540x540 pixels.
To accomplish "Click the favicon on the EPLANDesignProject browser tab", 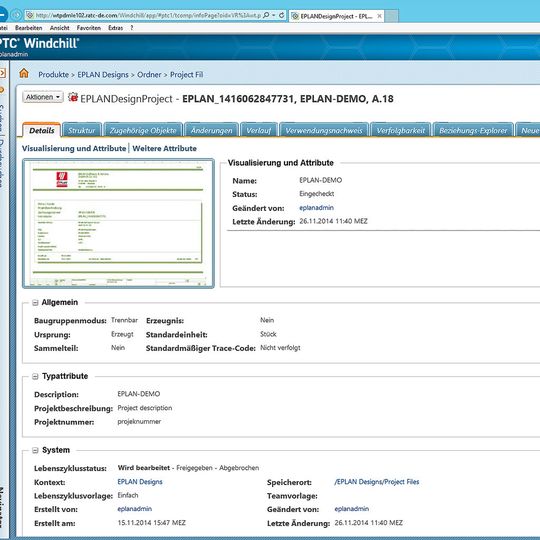I will click(295, 16).
